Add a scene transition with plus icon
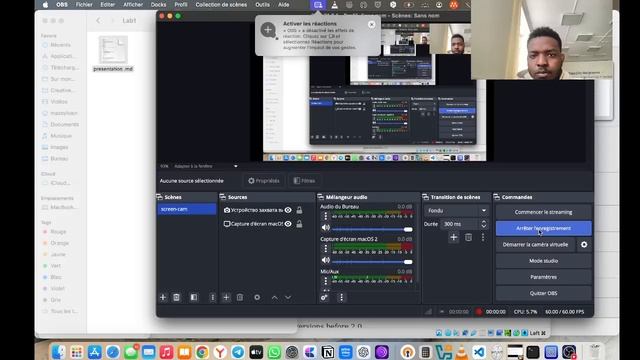Screen dimensions: 640x360 [x=453, y=237]
